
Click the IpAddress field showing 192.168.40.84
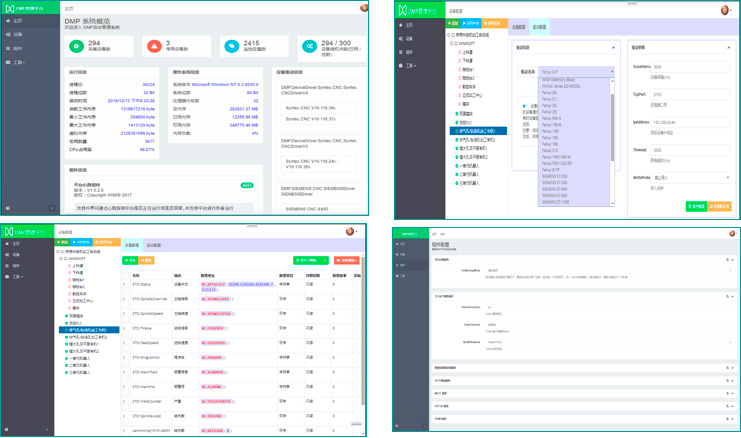pos(692,121)
